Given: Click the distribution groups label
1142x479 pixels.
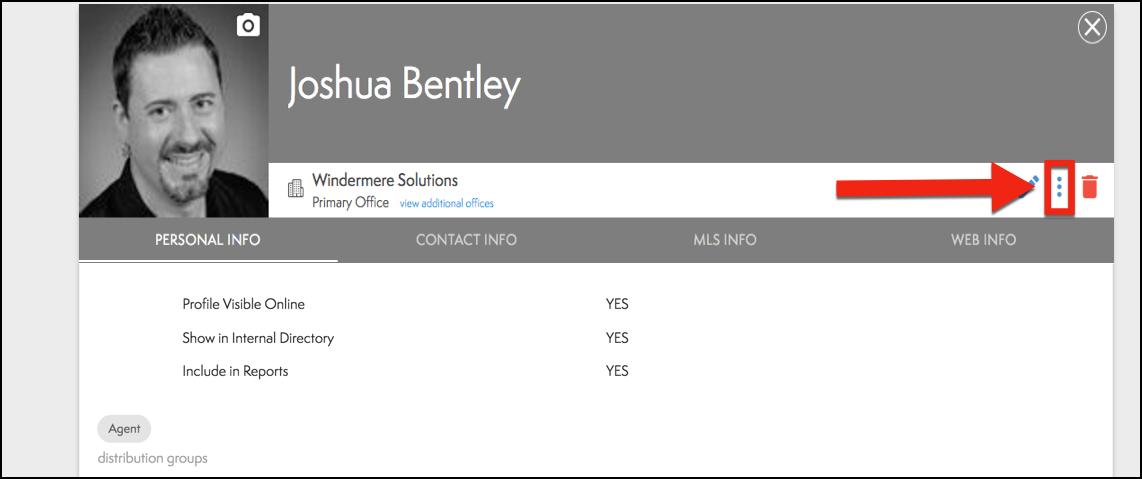Looking at the screenshot, I should (152, 458).
